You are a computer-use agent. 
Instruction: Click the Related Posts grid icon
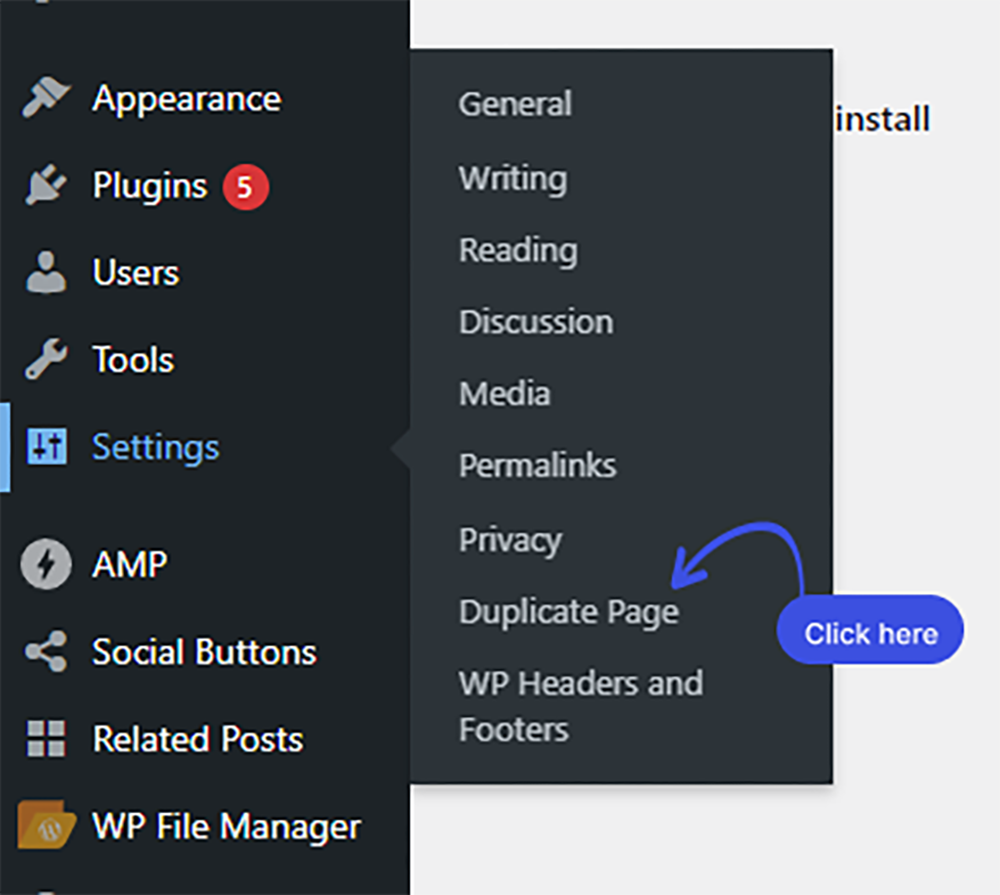(46, 739)
